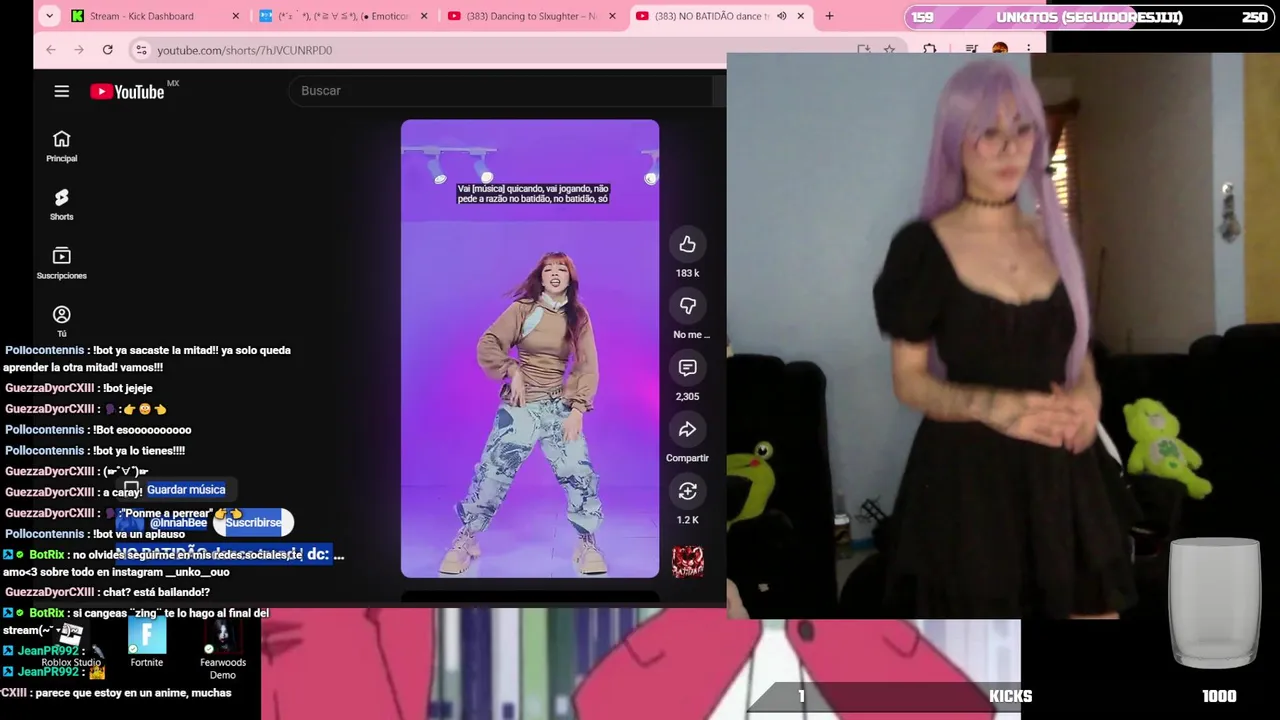Click the Short's subtitle caption text
1280x720 pixels.
pyautogui.click(x=533, y=194)
